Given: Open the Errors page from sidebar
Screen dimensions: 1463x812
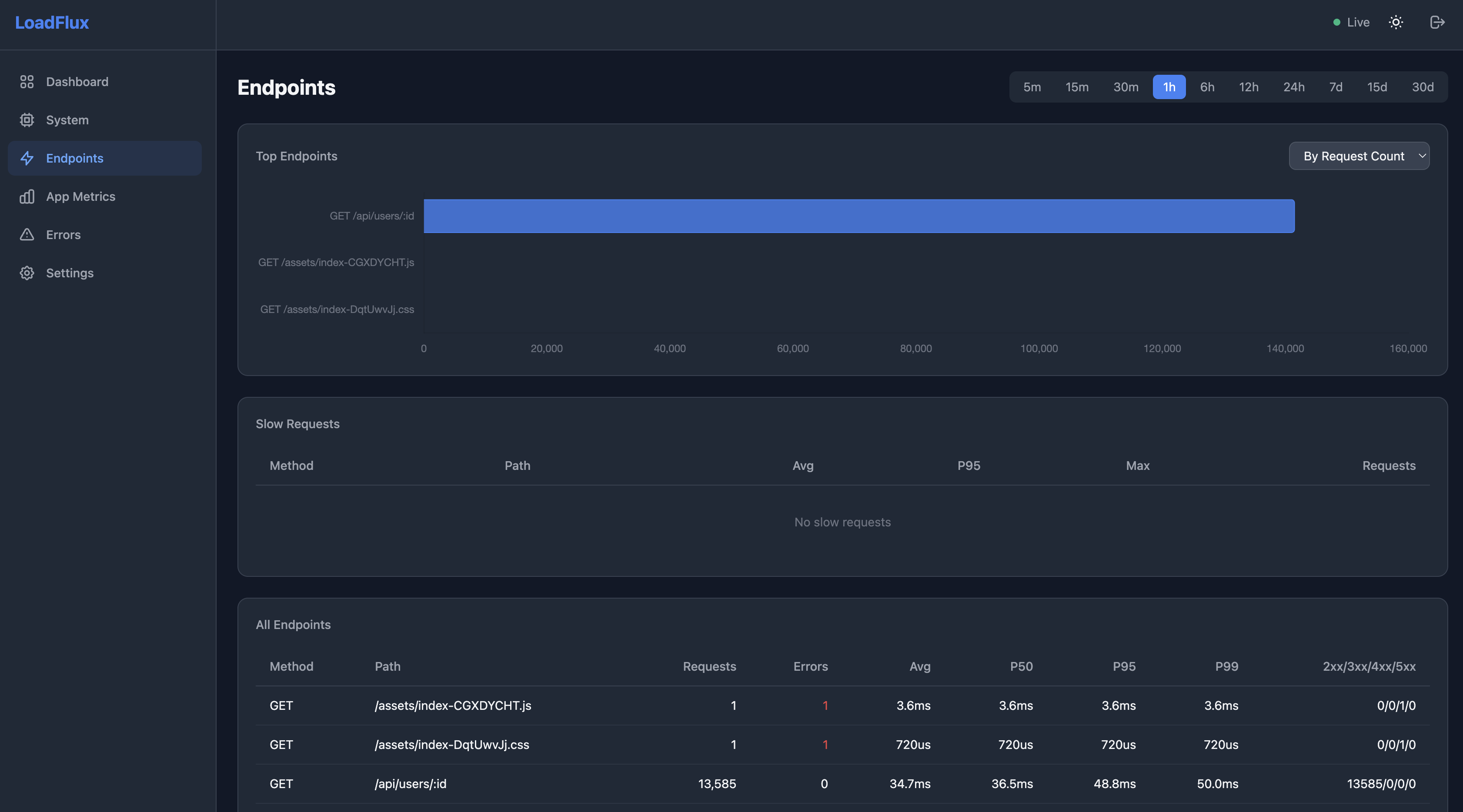Looking at the screenshot, I should coord(63,234).
